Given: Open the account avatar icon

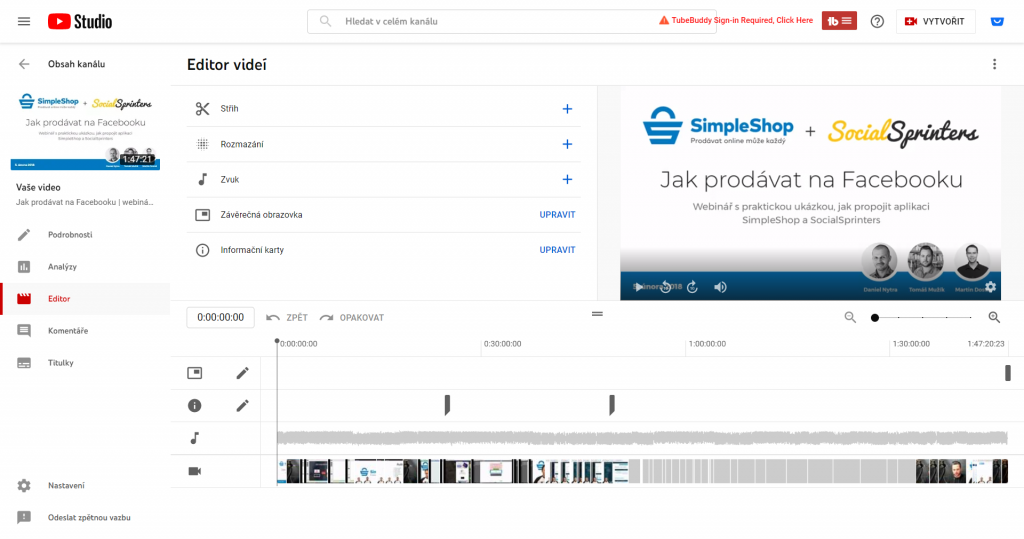Looking at the screenshot, I should [x=997, y=22].
